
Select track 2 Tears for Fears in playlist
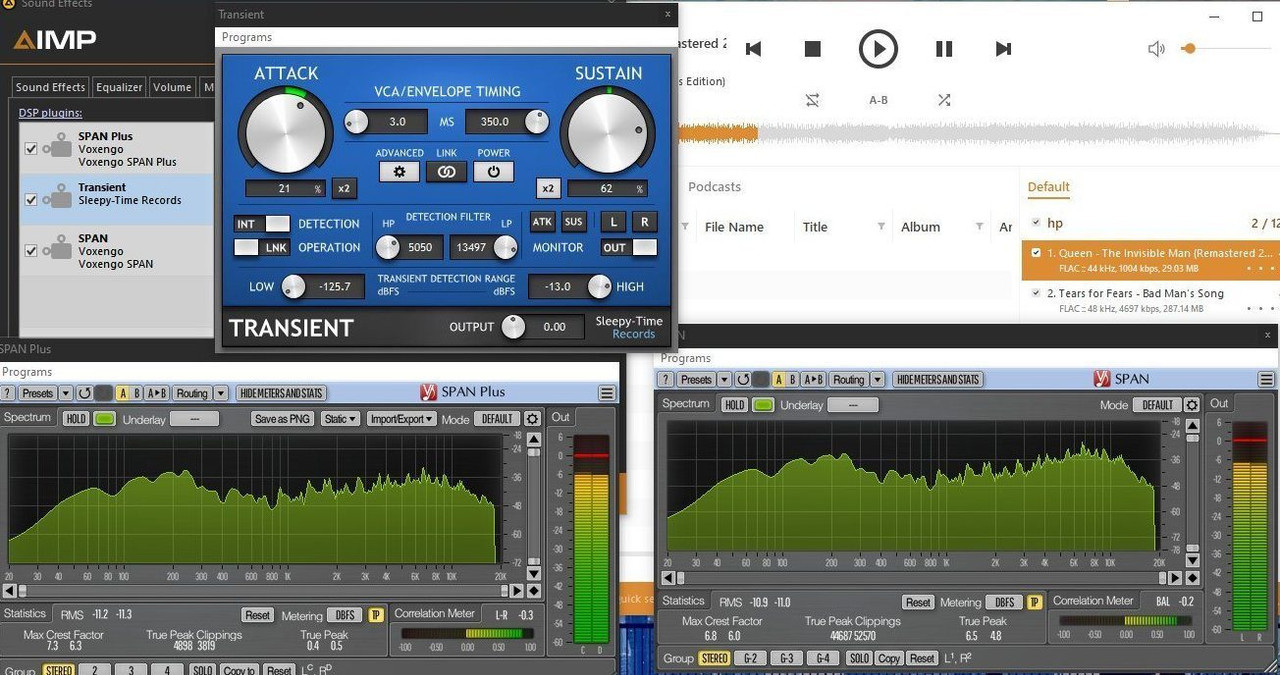(1150, 300)
